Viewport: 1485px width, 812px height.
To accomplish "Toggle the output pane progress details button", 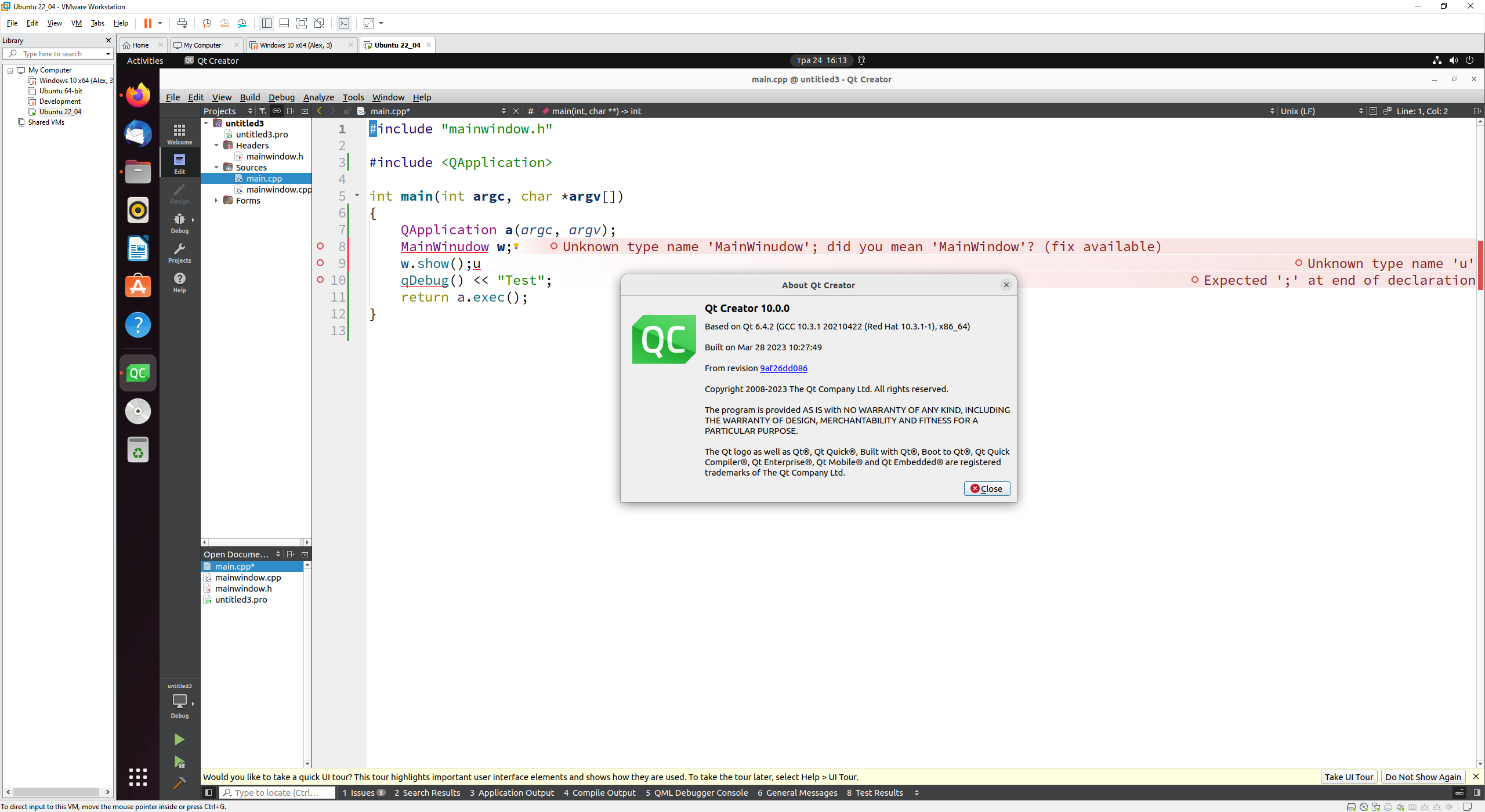I will point(1459,792).
